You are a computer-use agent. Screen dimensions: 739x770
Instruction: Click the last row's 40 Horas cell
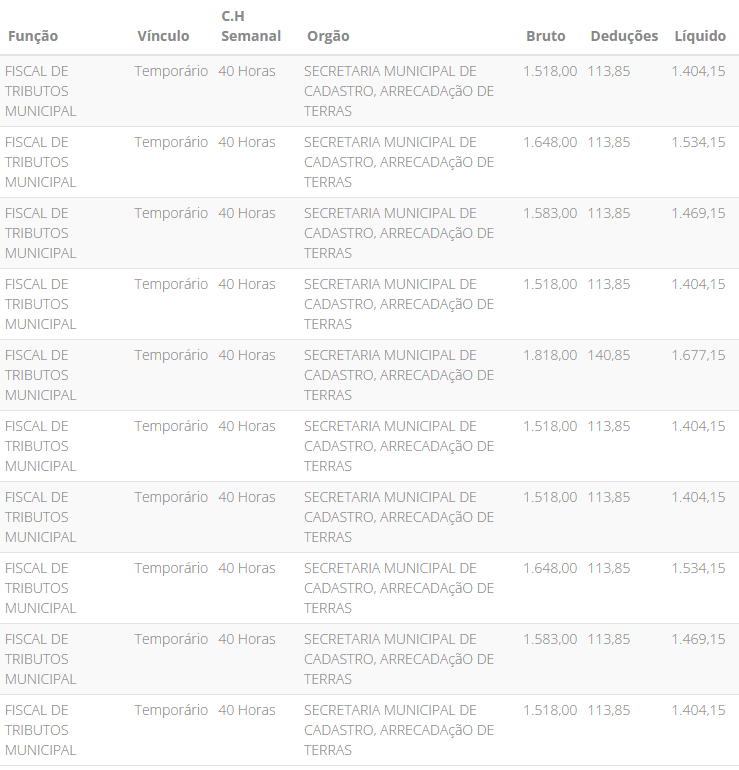pos(247,710)
